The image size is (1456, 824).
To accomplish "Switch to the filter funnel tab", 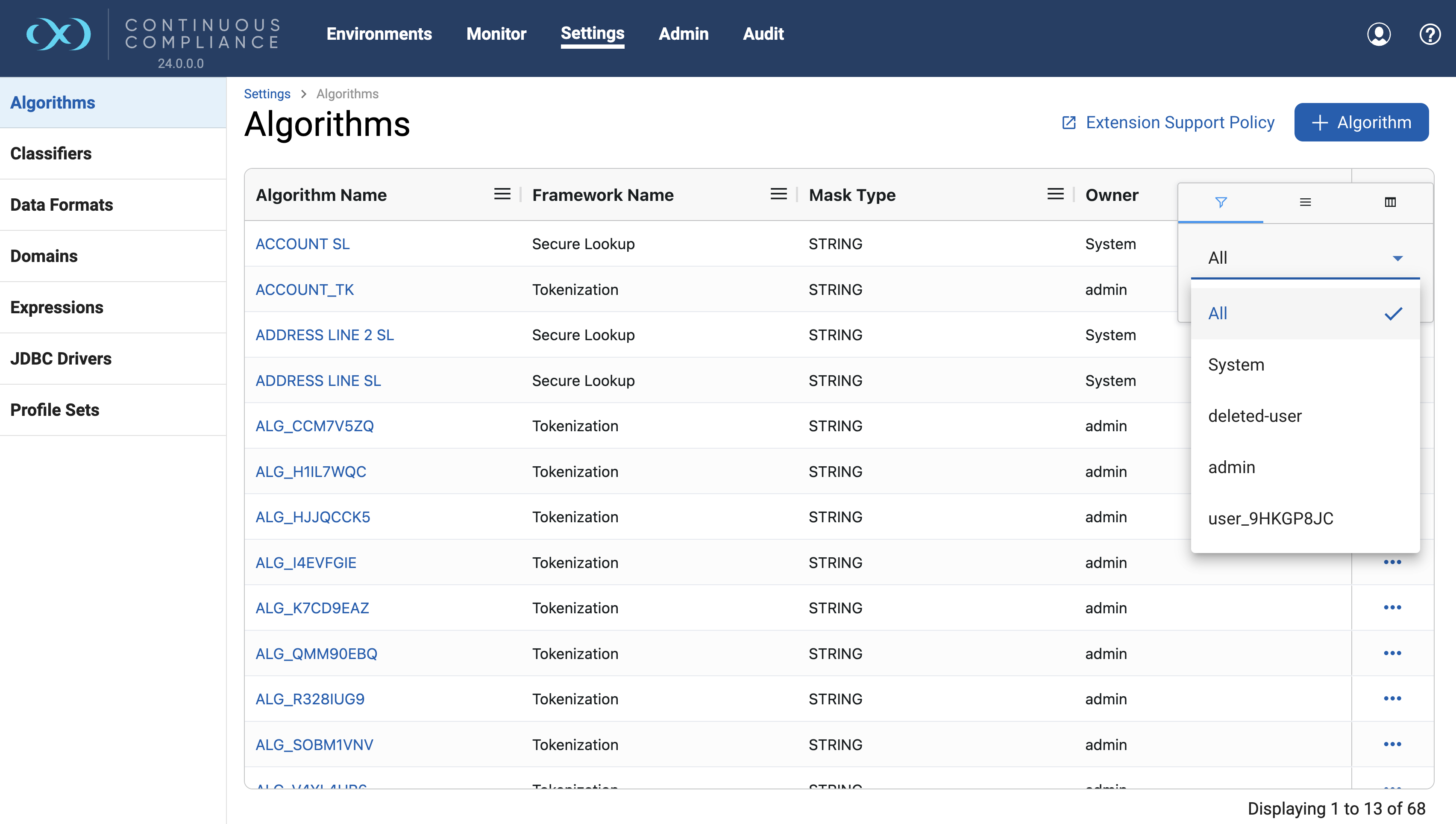I will [x=1221, y=202].
